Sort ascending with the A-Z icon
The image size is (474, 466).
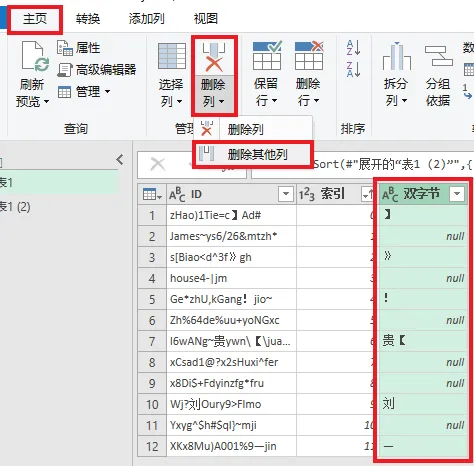click(353, 48)
